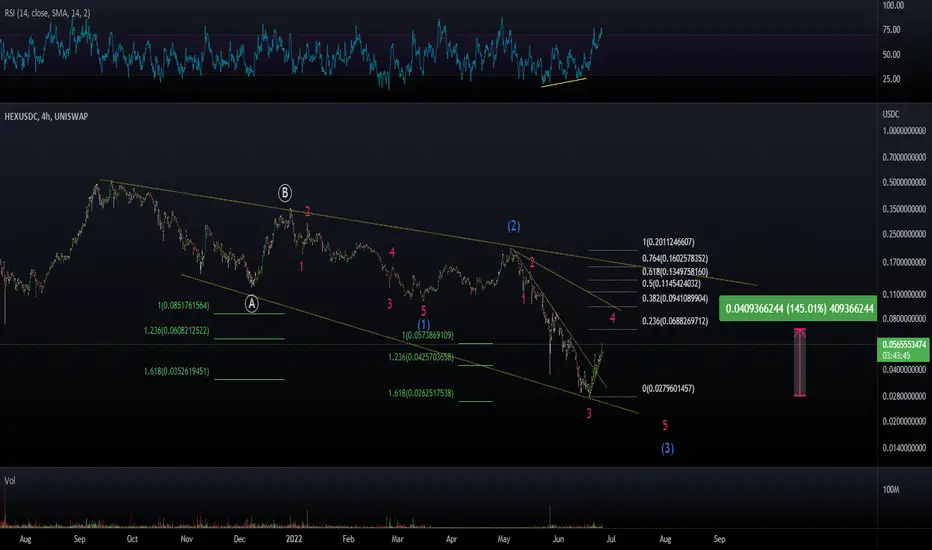
Task: Select the 0.618(0.1349758160) Fibonacci level label
Action: pos(675,272)
